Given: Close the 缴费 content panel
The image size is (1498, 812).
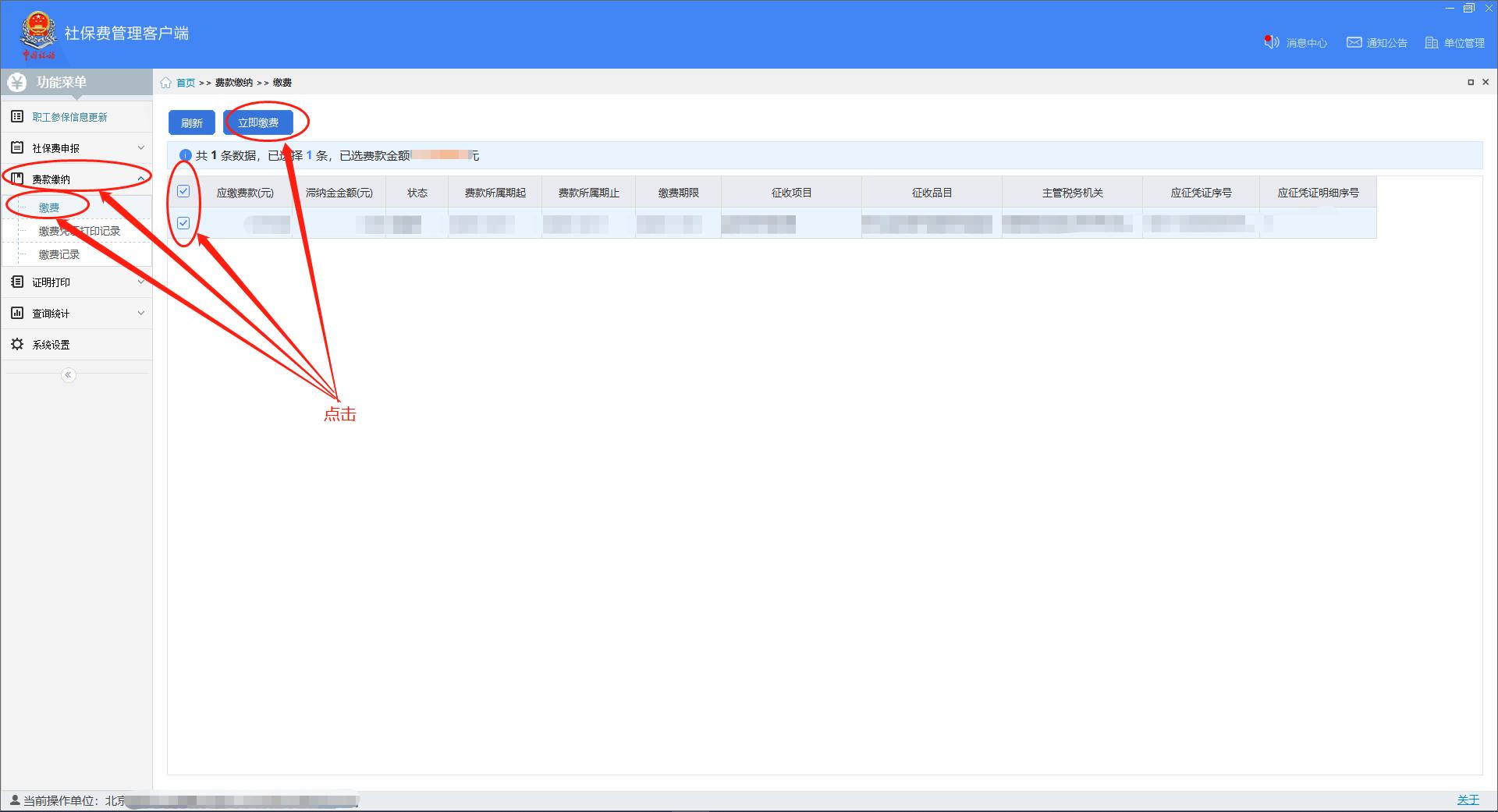Looking at the screenshot, I should click(x=1486, y=82).
